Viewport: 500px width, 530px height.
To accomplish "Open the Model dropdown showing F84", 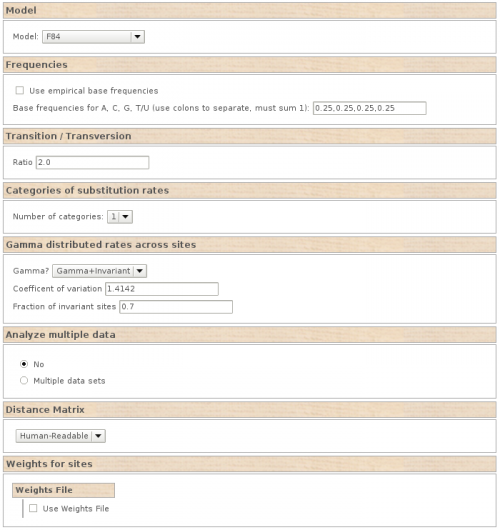I will 93,37.
